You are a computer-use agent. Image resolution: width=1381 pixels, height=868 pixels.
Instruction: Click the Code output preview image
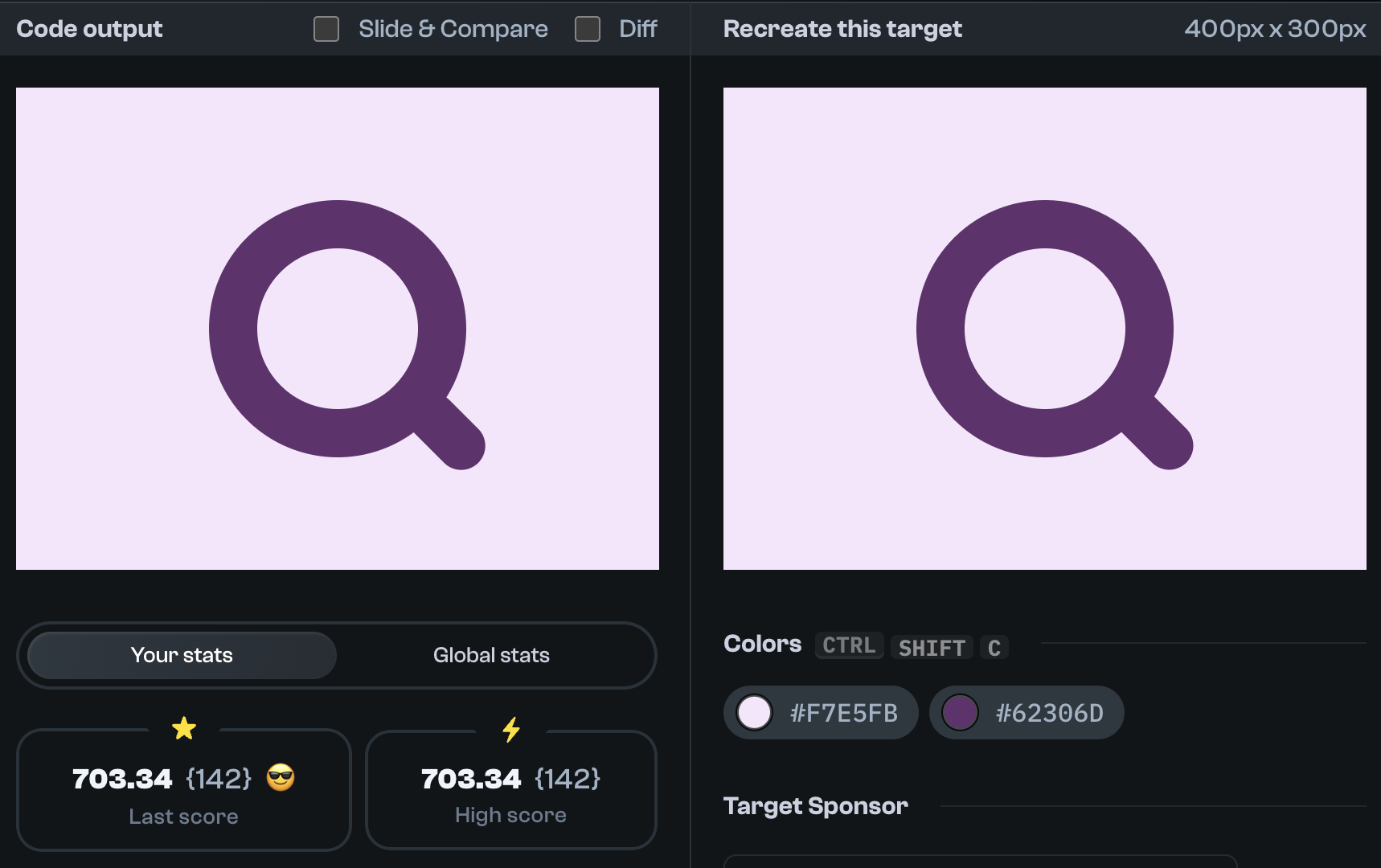point(338,328)
